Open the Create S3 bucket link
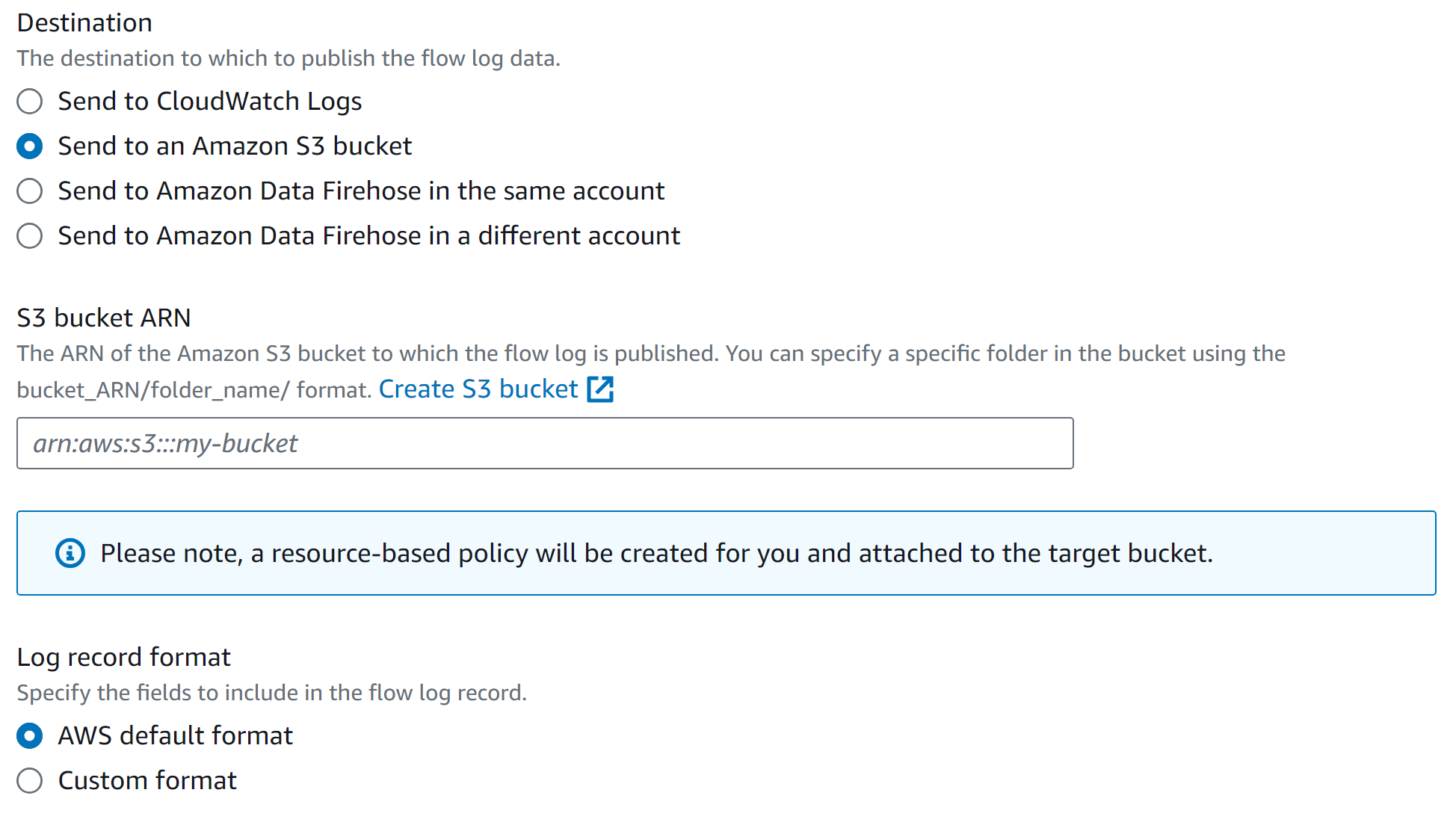The width and height of the screenshot is (1456, 840). click(x=478, y=389)
